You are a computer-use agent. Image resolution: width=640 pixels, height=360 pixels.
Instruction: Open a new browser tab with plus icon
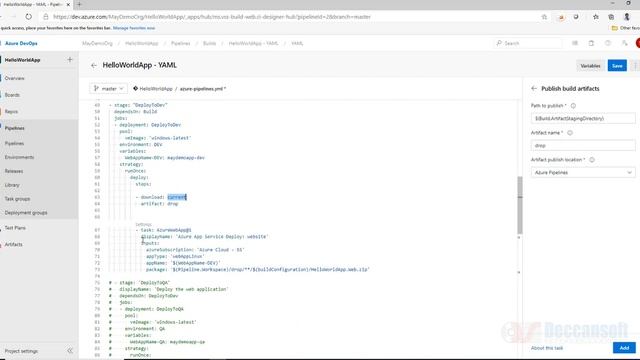point(79,4)
